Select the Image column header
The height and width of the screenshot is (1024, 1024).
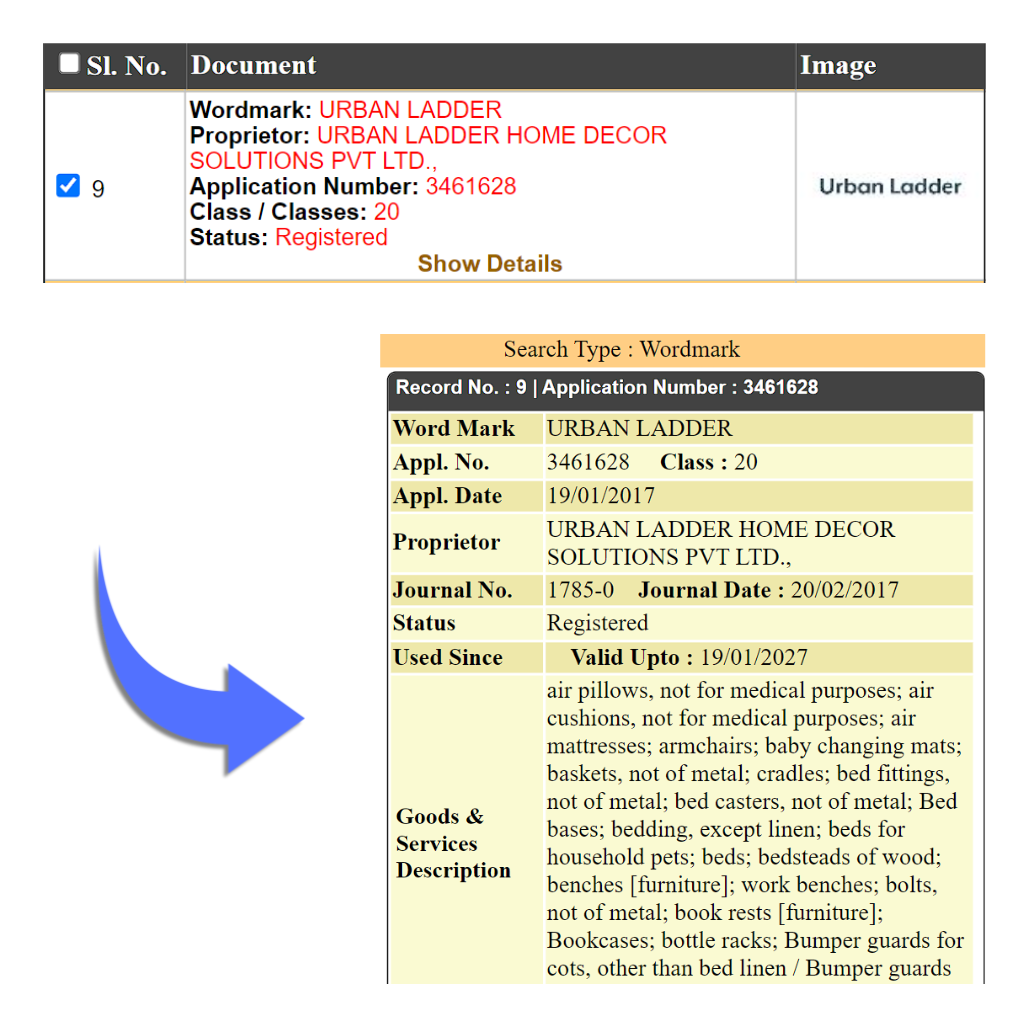tap(838, 66)
